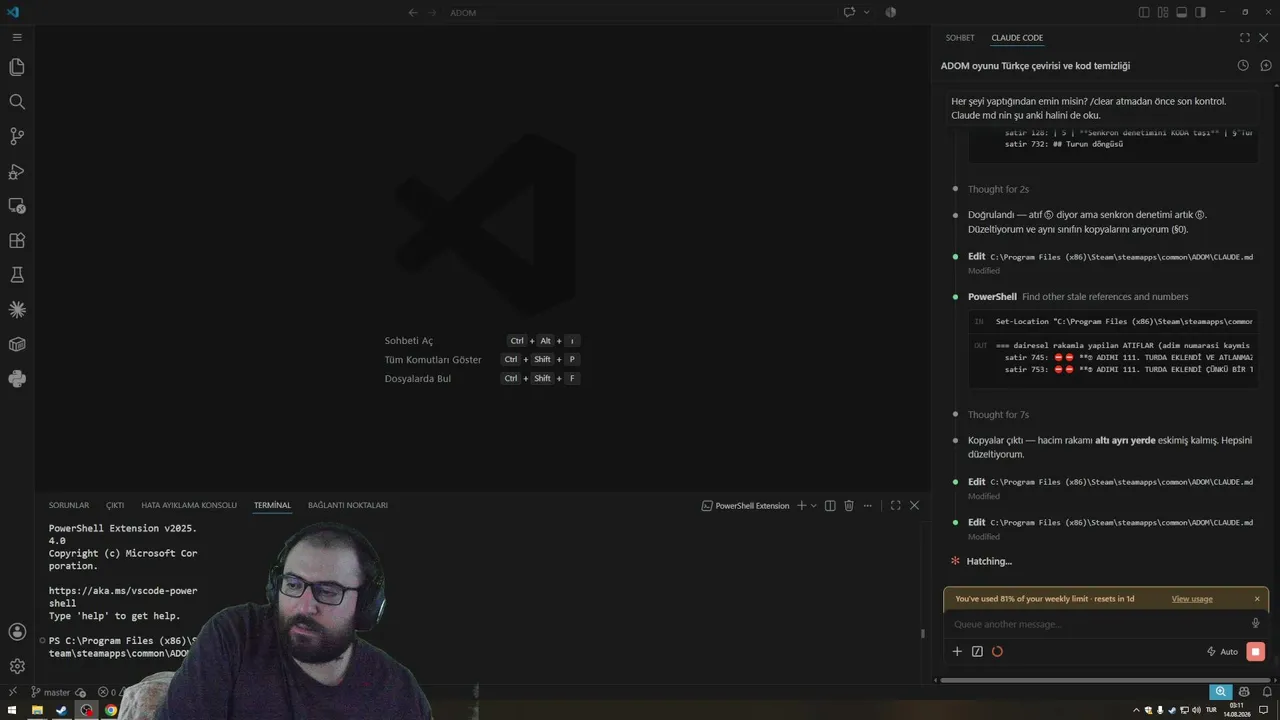The width and height of the screenshot is (1280, 720).
Task: Open the Remote Explorer view
Action: [17, 206]
